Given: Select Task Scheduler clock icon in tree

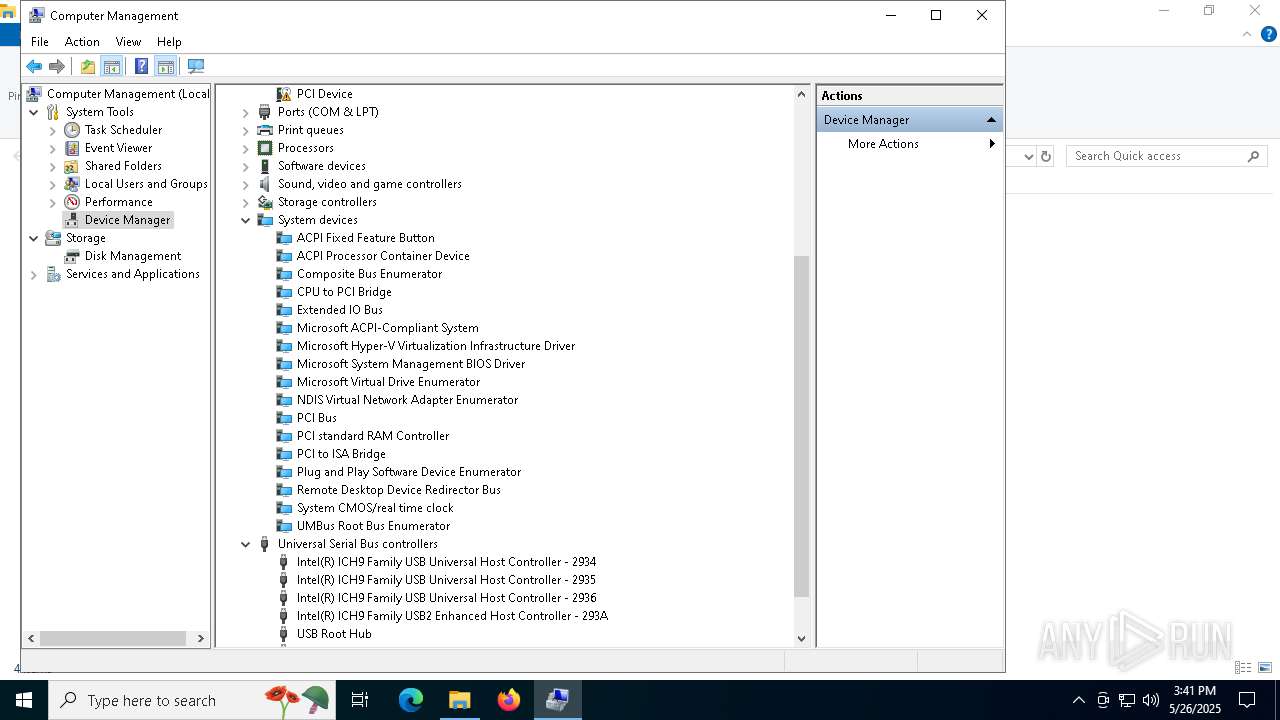Looking at the screenshot, I should (x=72, y=130).
